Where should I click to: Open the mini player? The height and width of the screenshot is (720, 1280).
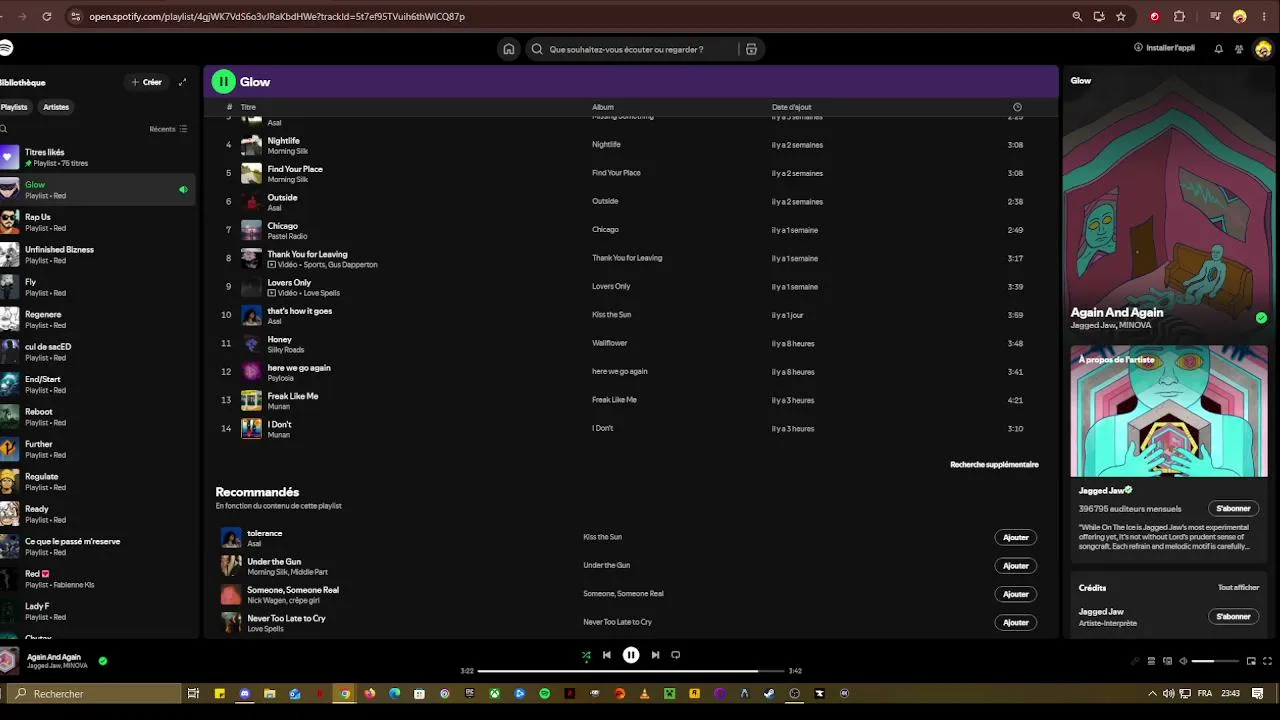point(1251,661)
